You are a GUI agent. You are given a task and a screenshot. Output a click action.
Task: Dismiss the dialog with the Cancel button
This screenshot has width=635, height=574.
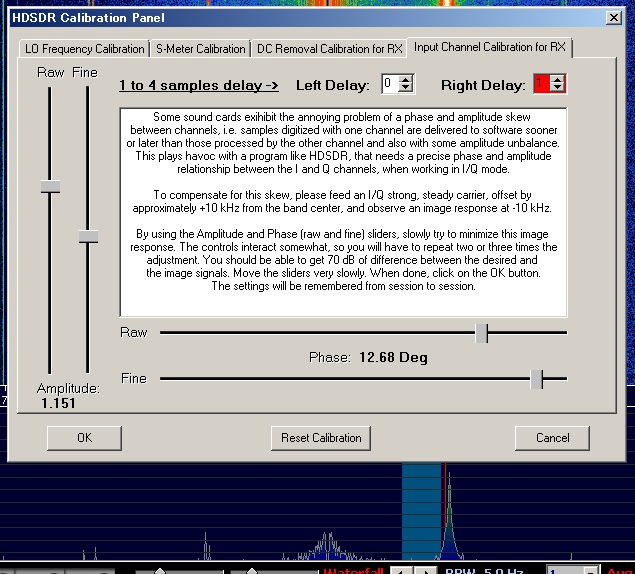point(552,438)
